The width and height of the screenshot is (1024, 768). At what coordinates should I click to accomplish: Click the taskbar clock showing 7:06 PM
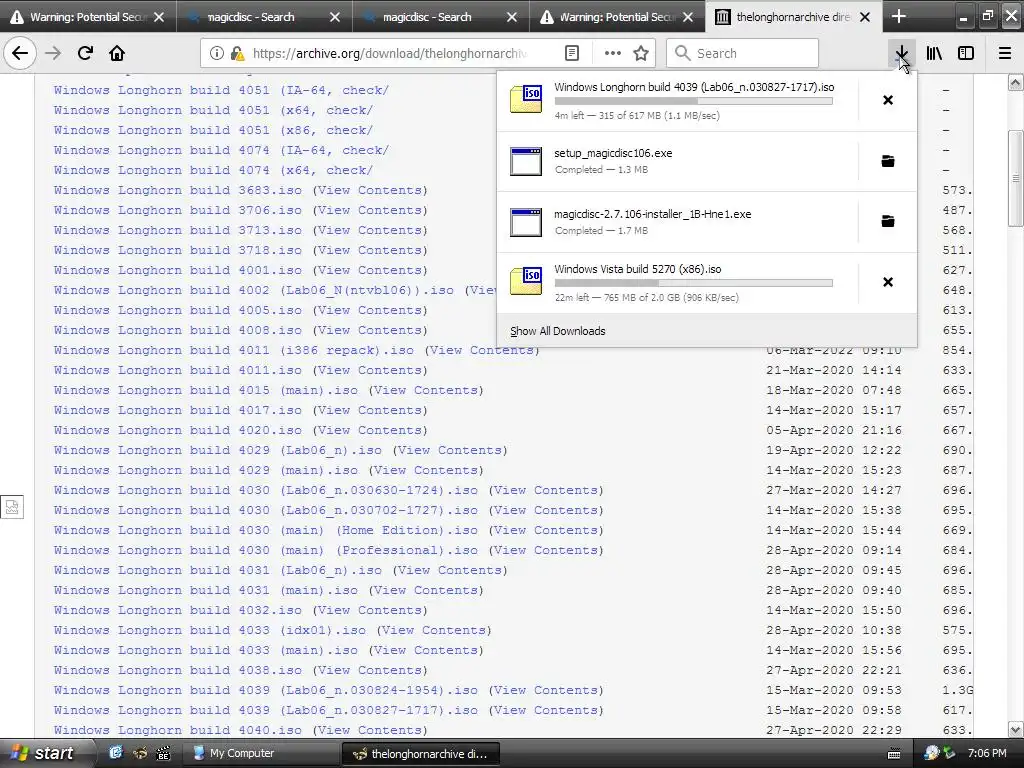987,753
